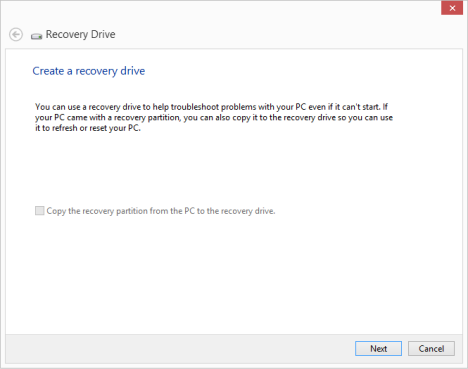Screen dimensions: 468x369
Task: Proceed by clicking the Next button
Action: pyautogui.click(x=378, y=349)
